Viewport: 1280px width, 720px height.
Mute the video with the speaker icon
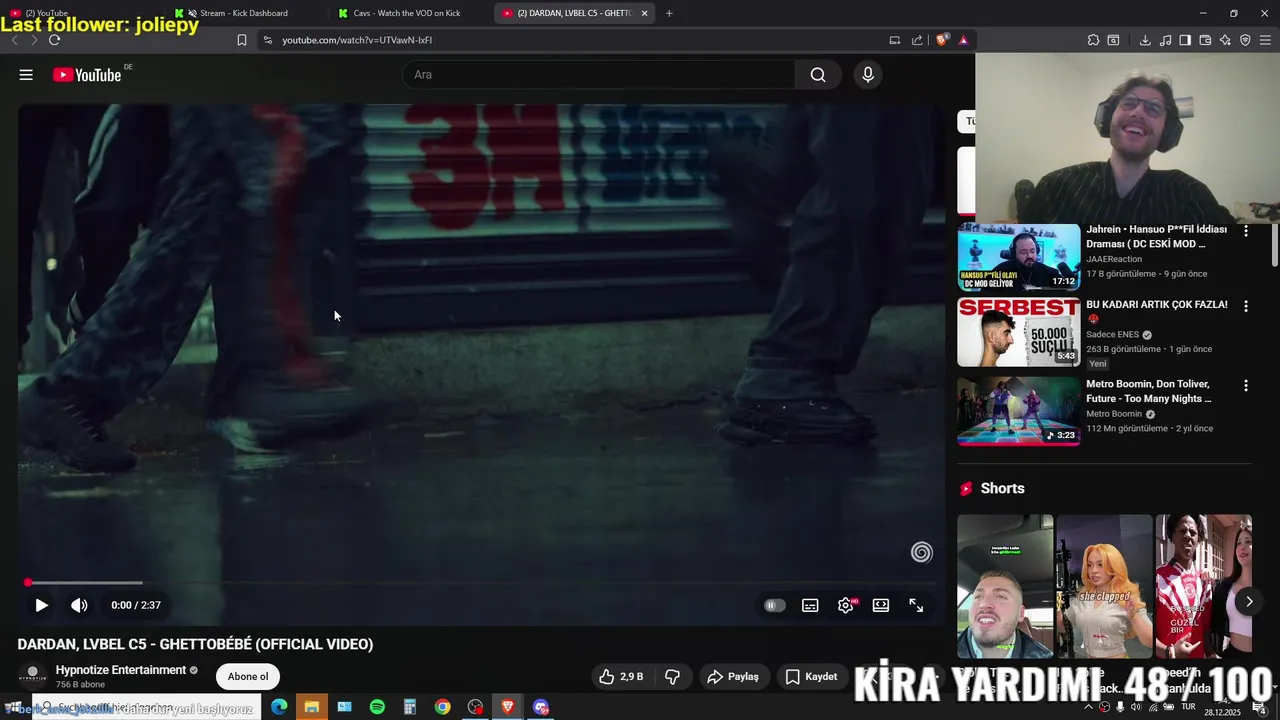[79, 605]
